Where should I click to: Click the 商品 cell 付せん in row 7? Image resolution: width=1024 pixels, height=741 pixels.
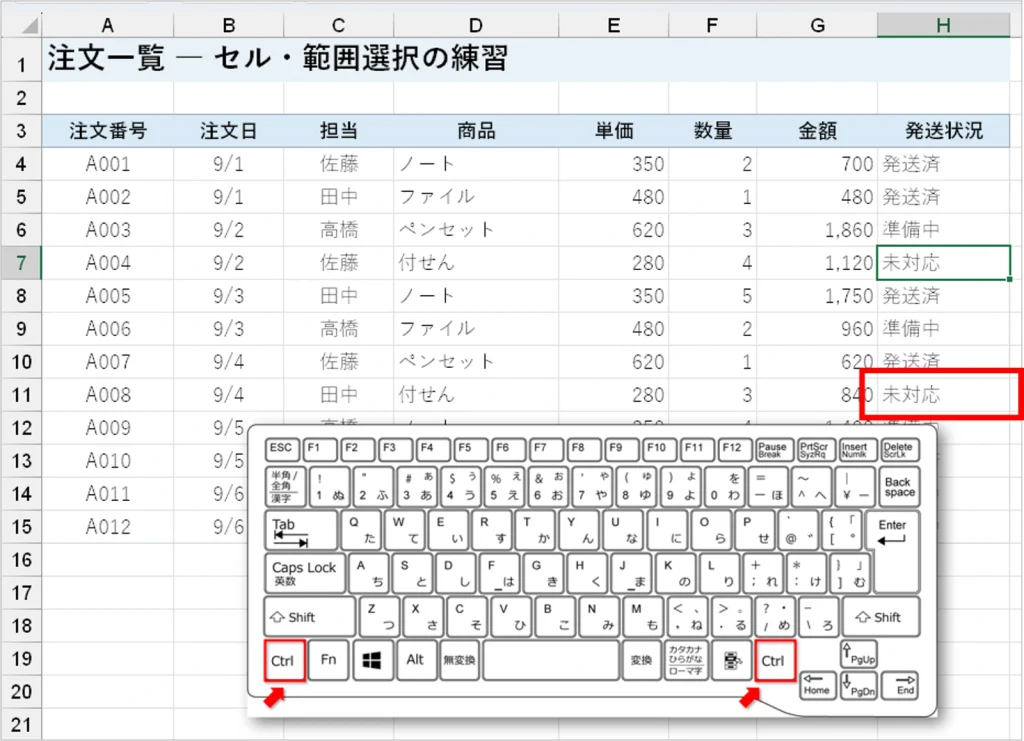[476, 262]
